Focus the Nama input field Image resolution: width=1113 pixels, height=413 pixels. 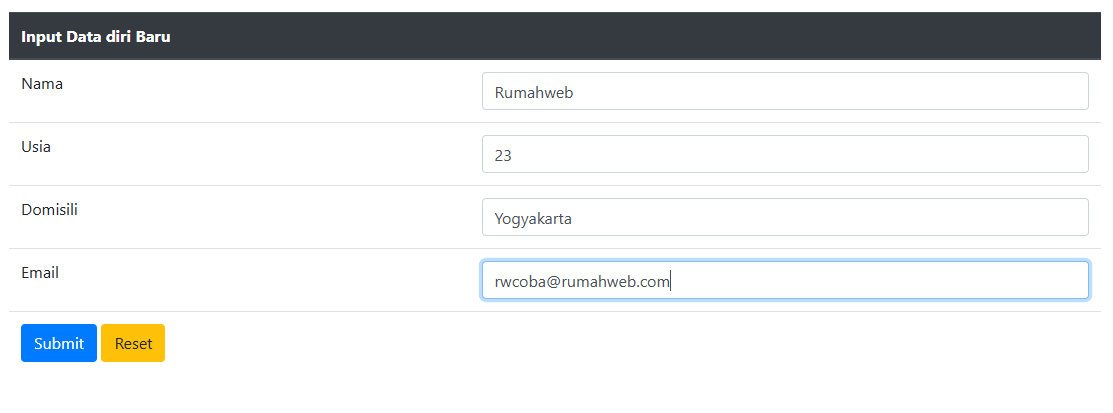click(x=784, y=92)
